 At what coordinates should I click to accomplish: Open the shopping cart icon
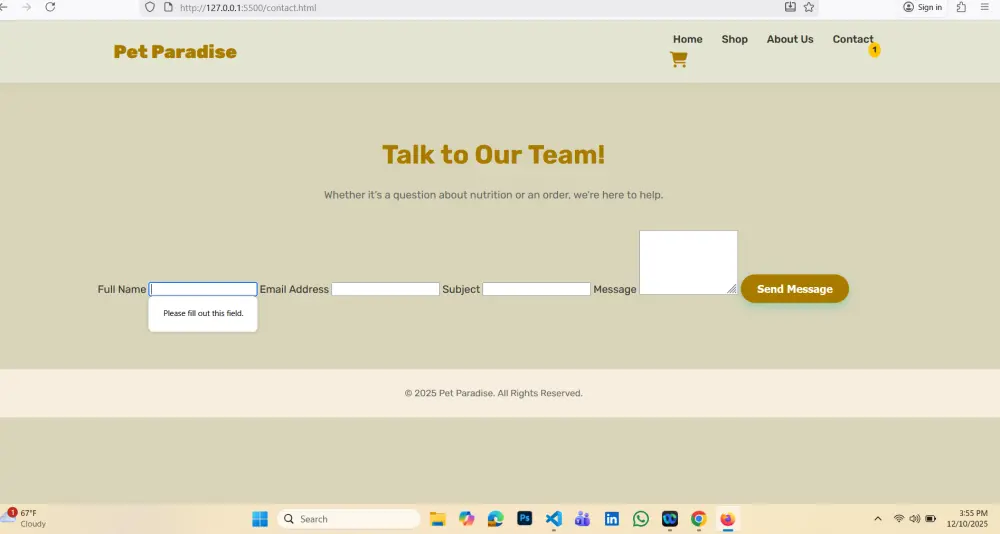(x=679, y=59)
